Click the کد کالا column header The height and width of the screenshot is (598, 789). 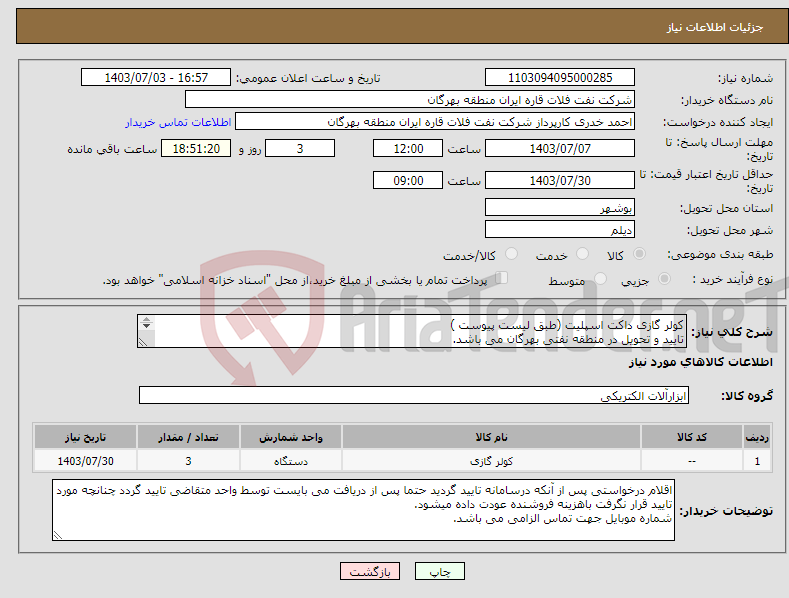click(x=692, y=437)
